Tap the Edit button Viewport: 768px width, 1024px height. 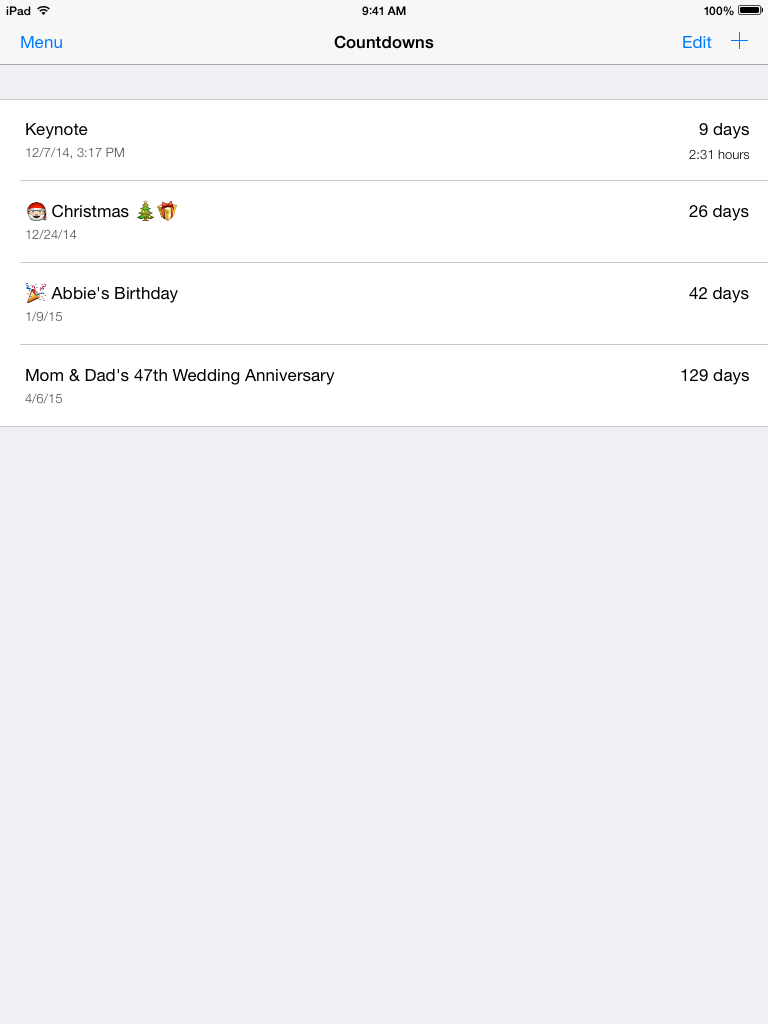coord(696,42)
